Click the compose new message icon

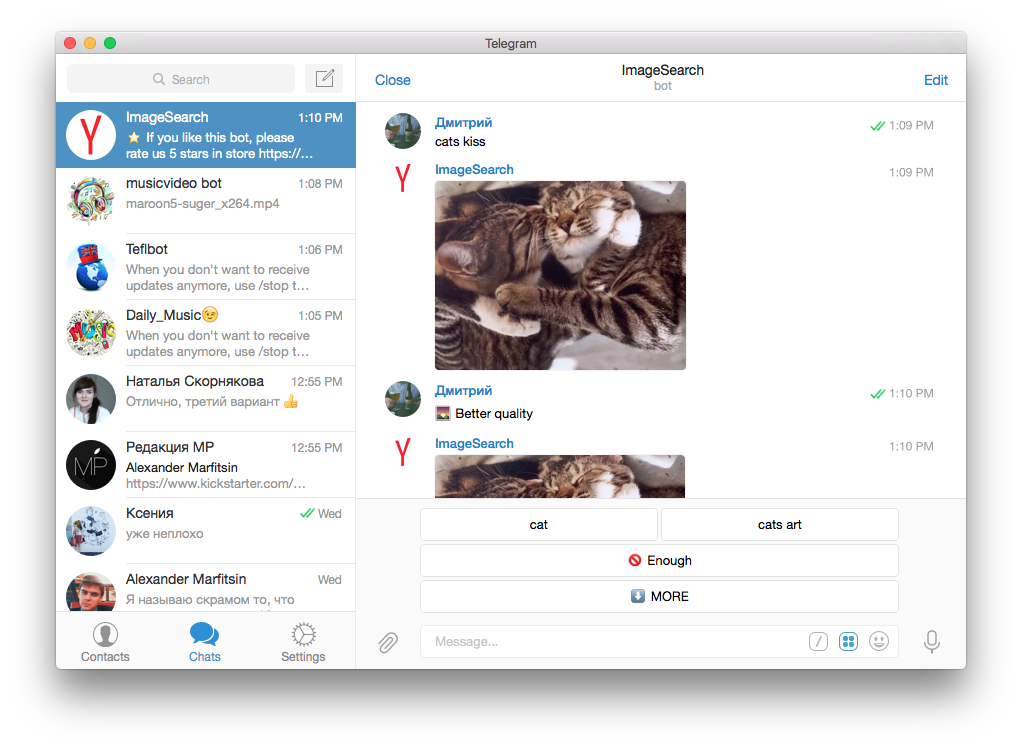tap(324, 79)
